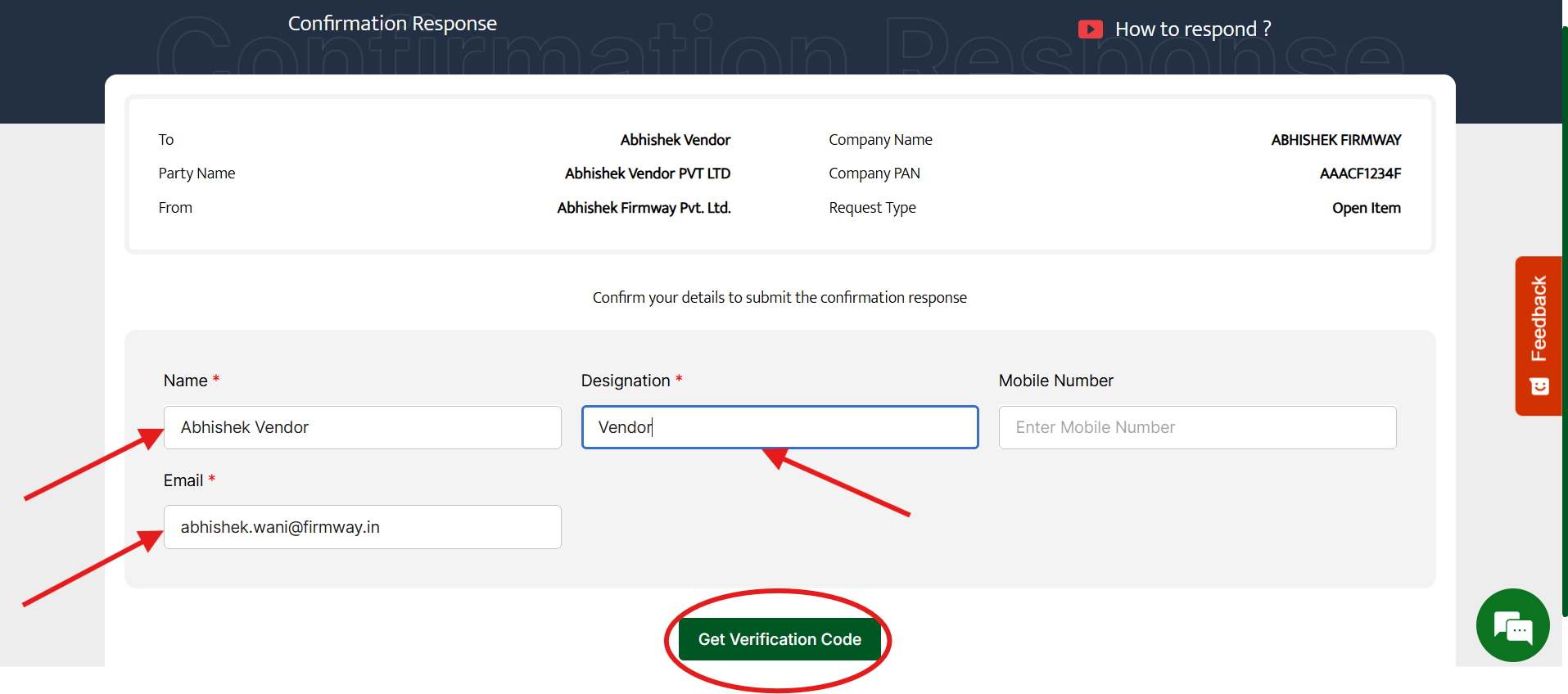The width and height of the screenshot is (1568, 694).
Task: Click the ABHISHEK FIRMWAY company name value
Action: pyautogui.click(x=1335, y=140)
